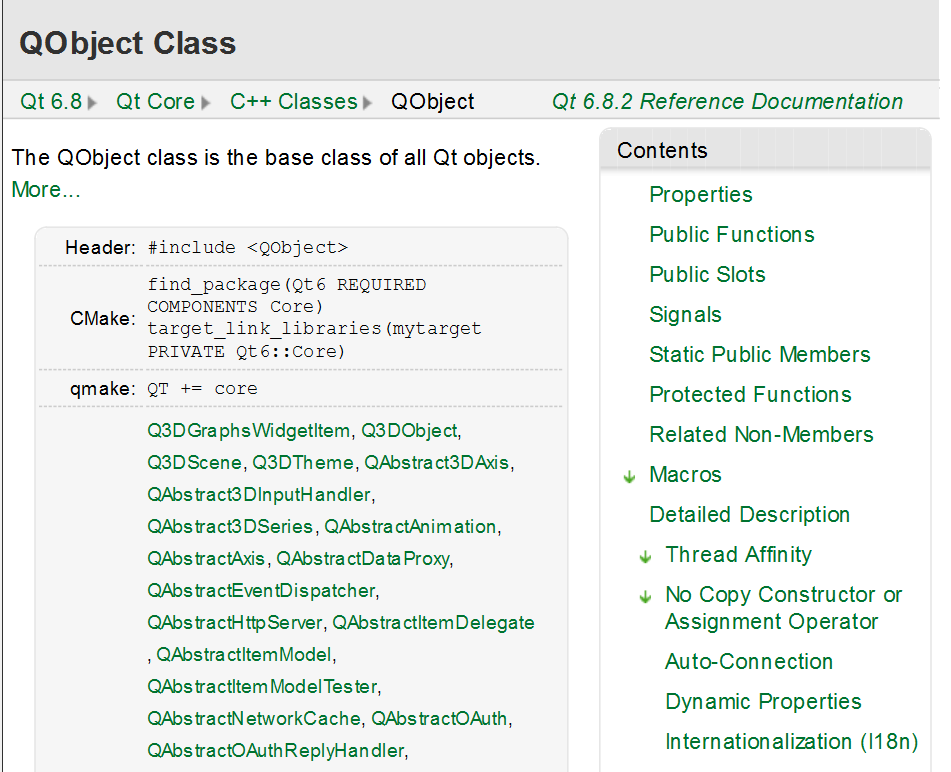Open Qt 6.8.2 Reference Documentation link

727,101
